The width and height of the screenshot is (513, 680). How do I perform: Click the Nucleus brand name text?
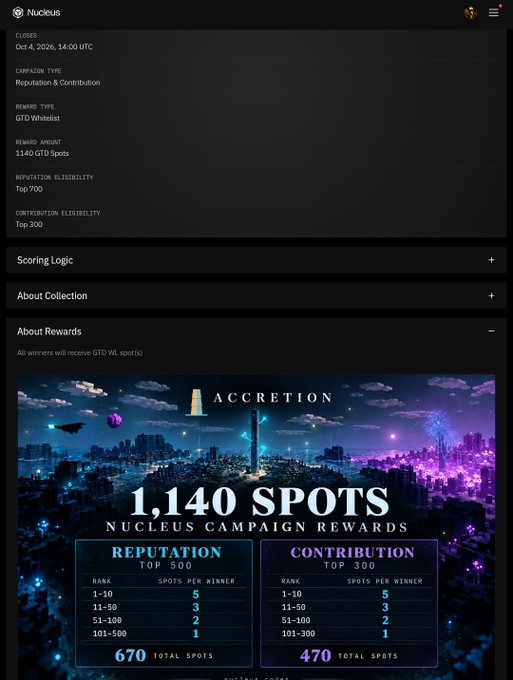[x=43, y=13]
